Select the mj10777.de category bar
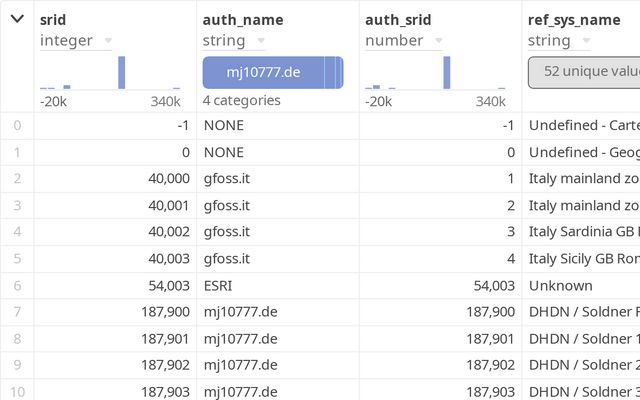The width and height of the screenshot is (640, 400). 266,73
